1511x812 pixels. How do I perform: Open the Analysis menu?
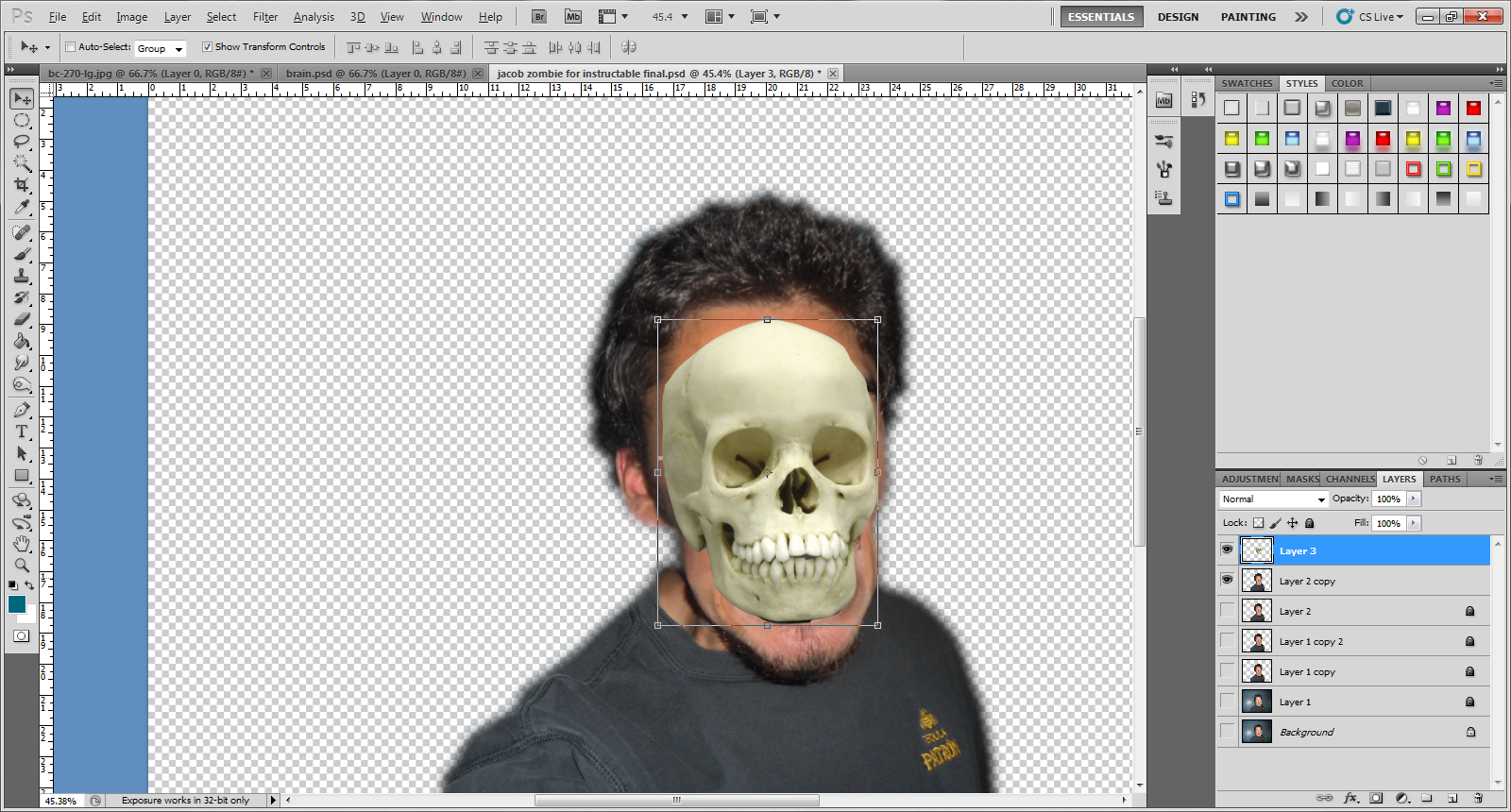click(314, 17)
